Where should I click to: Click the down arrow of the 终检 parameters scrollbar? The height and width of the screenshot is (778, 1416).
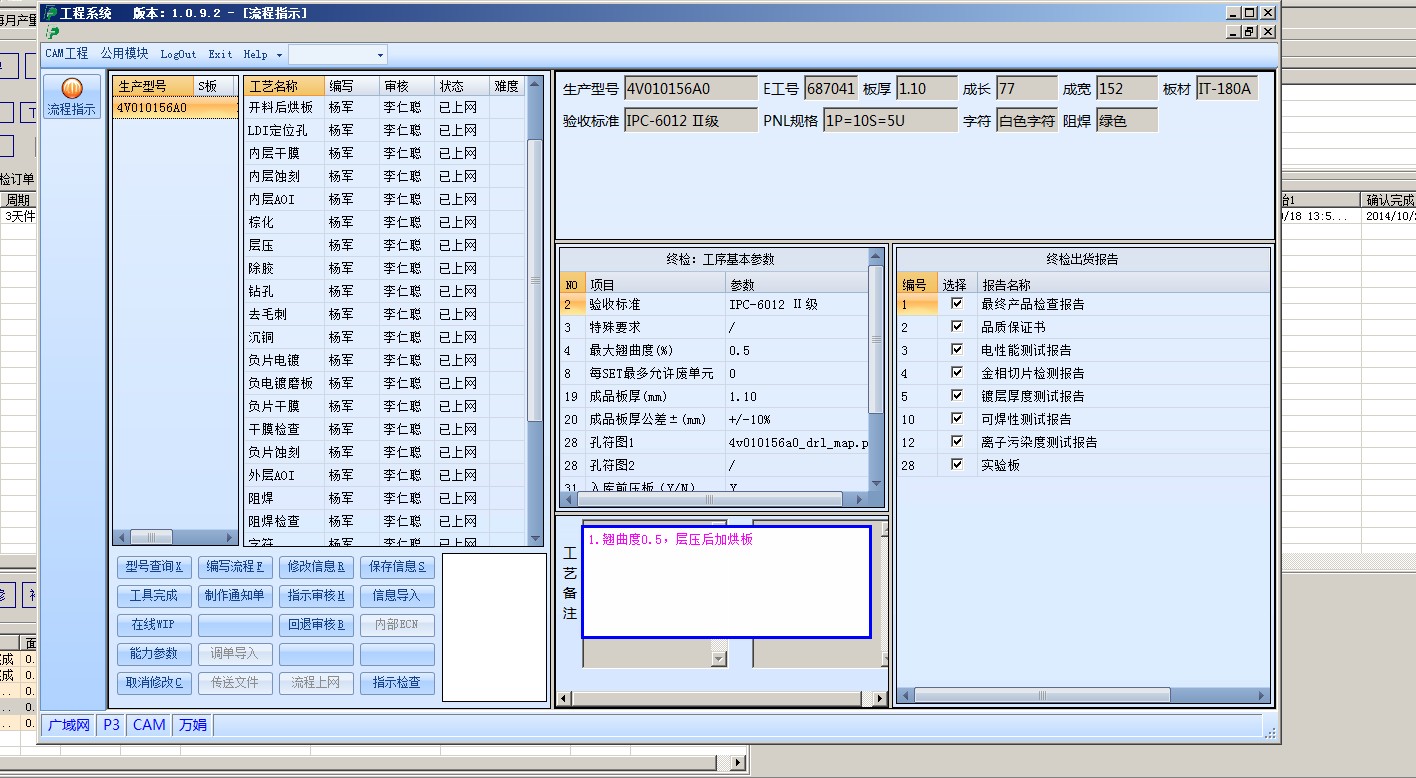pyautogui.click(x=877, y=484)
